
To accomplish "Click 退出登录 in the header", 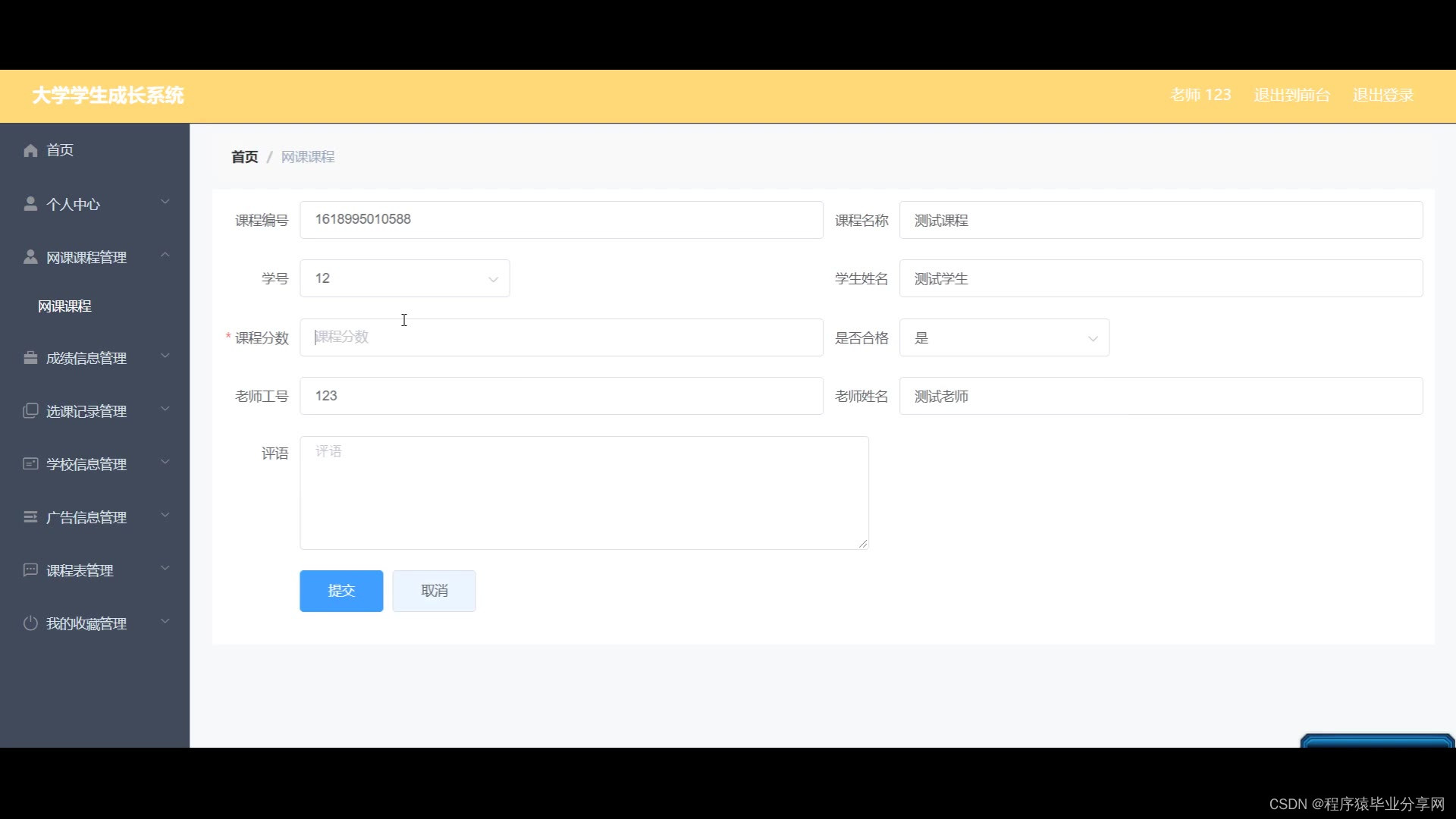I will tap(1382, 95).
